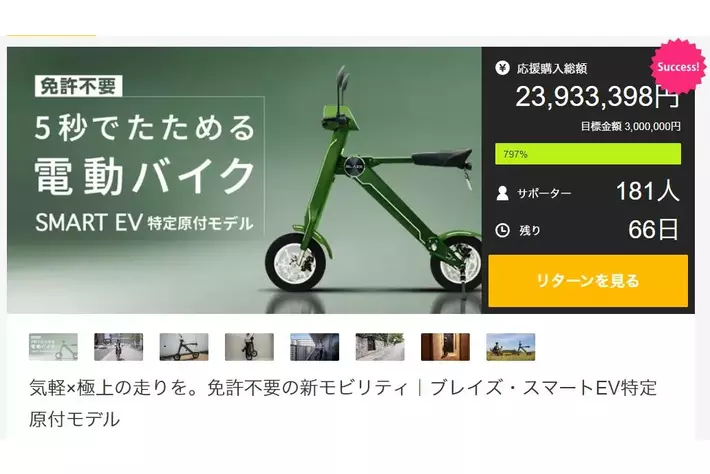Screen dimensions: 710x474
Task: Click the pink Success! badge
Action: coord(678,67)
